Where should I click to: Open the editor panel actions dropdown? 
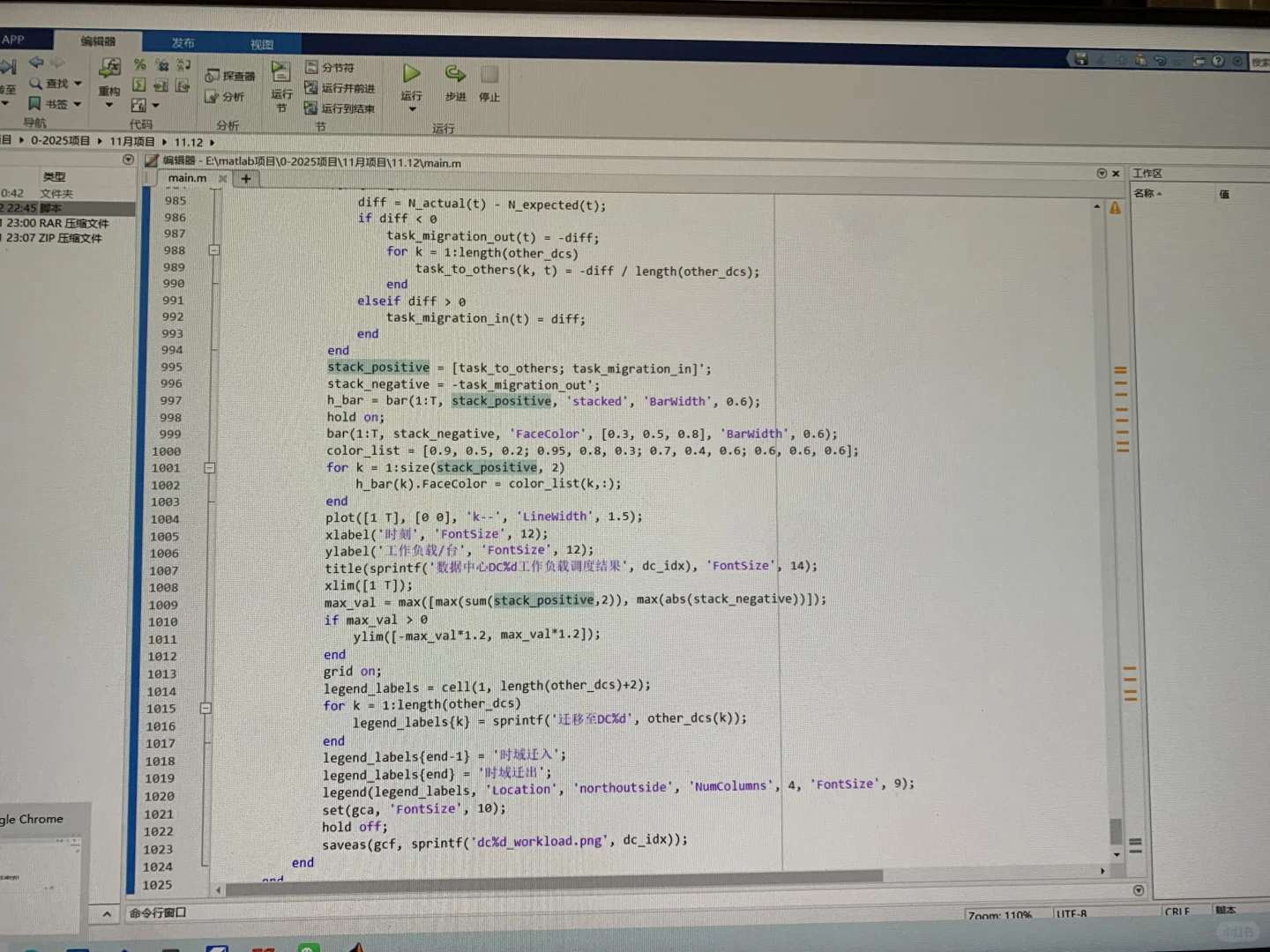click(1102, 173)
